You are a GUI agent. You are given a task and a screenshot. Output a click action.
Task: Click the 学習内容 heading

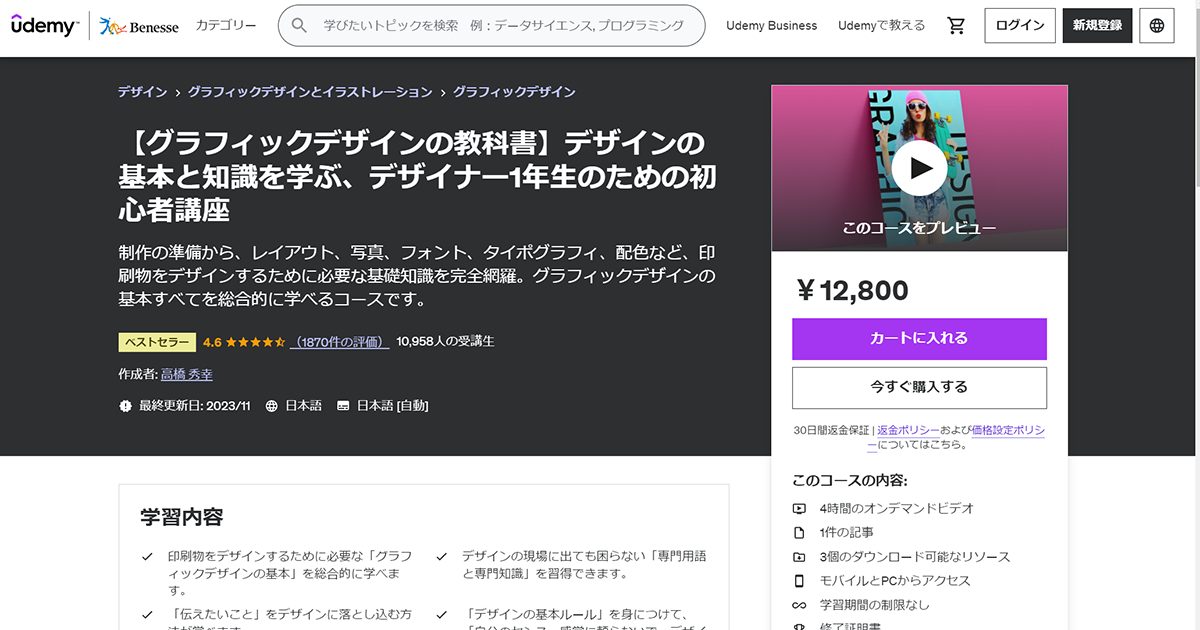(182, 517)
